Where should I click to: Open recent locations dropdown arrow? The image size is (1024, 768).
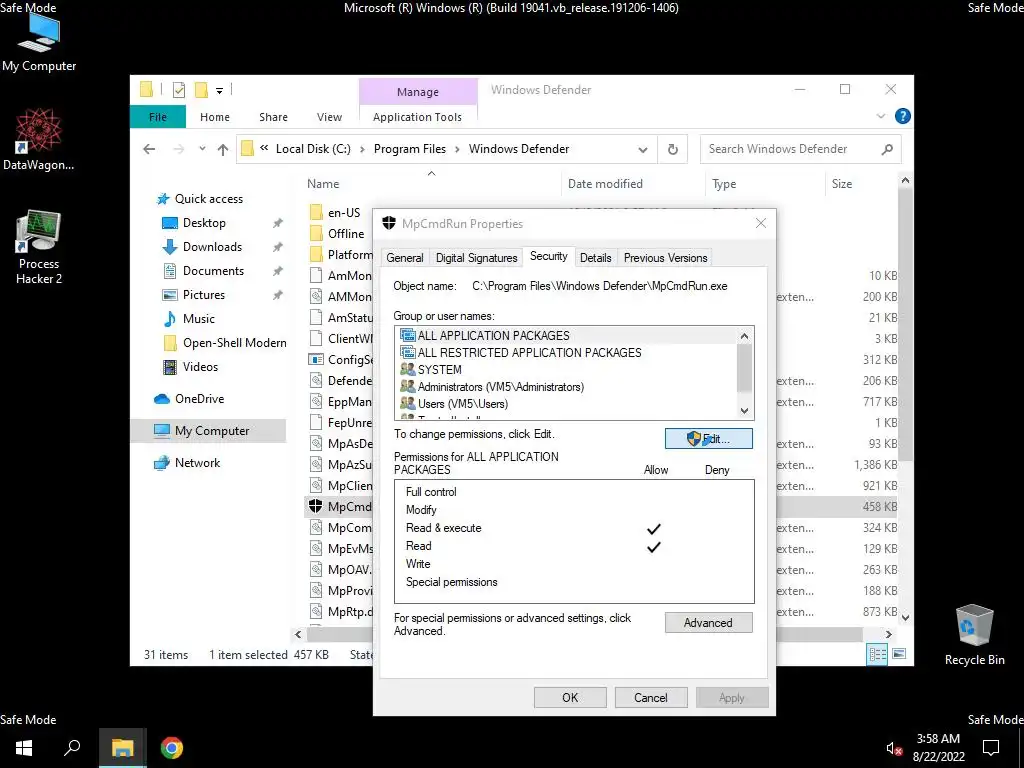(x=202, y=149)
